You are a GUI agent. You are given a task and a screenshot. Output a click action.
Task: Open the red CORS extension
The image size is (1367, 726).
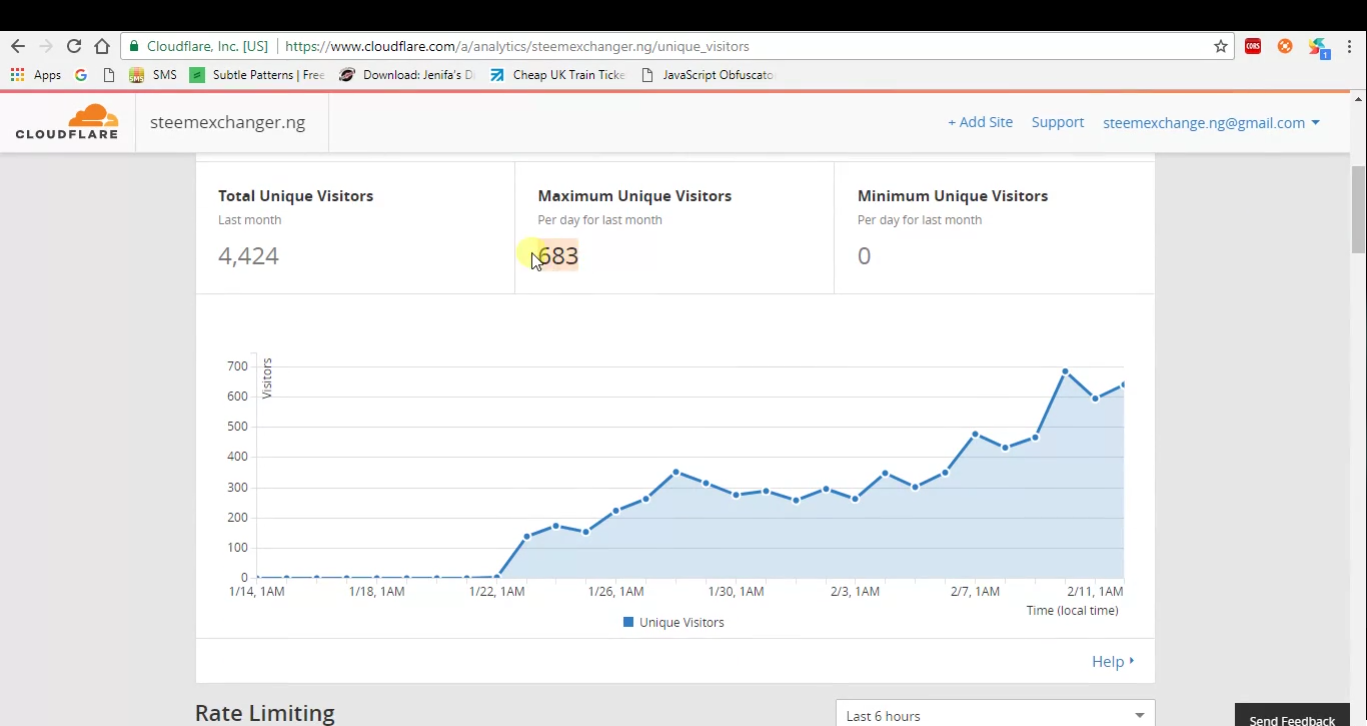tap(1253, 46)
